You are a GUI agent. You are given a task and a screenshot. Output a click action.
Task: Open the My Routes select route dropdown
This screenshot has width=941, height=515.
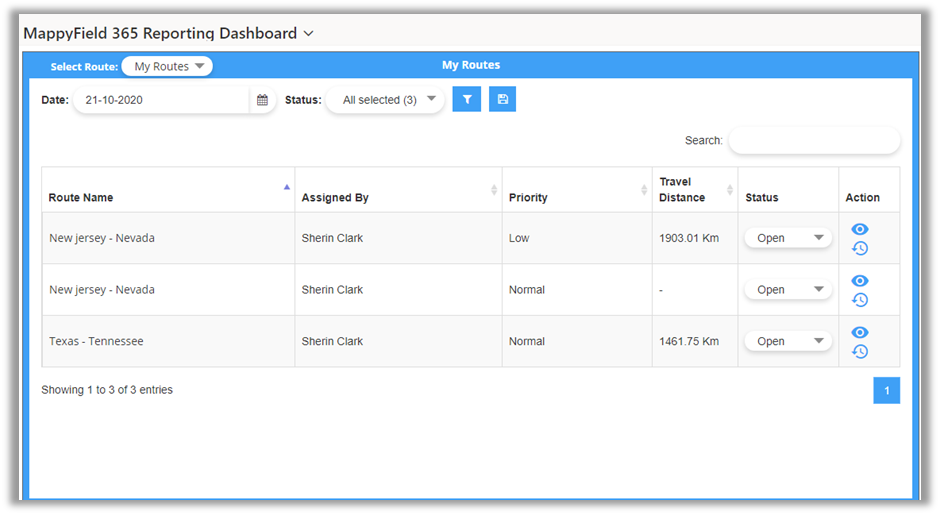(167, 67)
